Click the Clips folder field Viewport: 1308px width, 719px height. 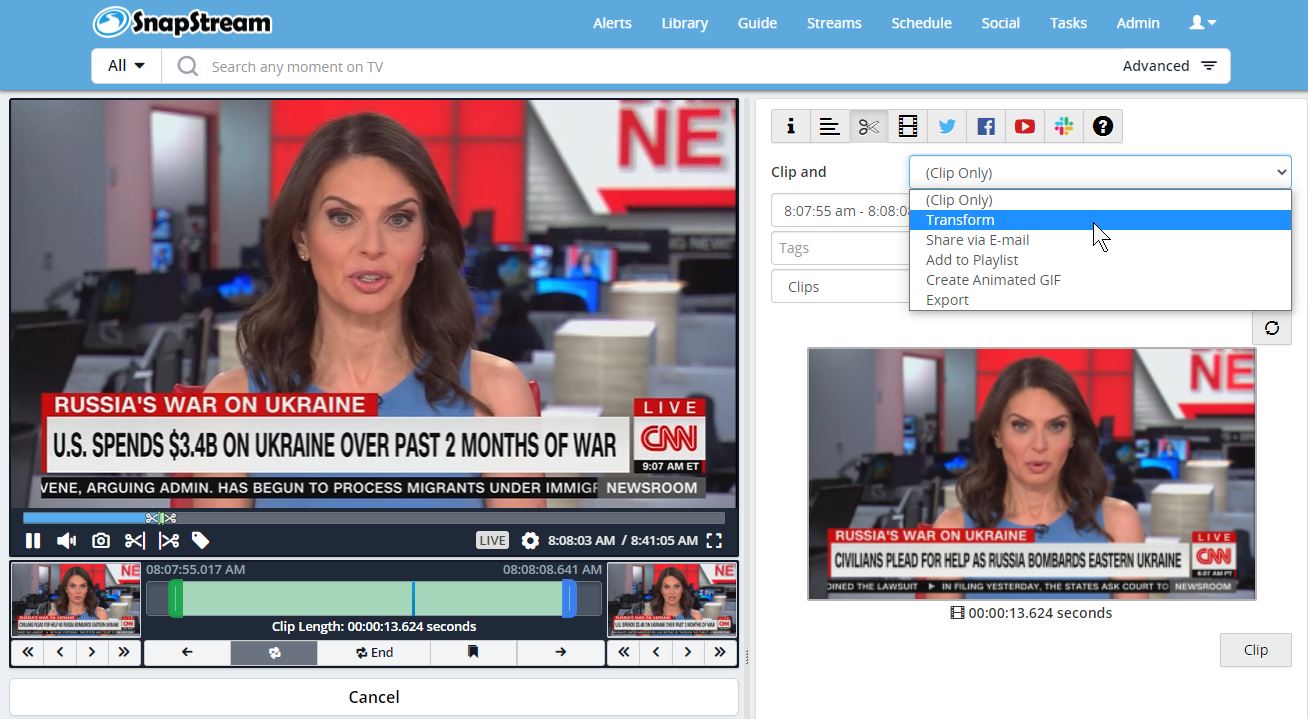[840, 286]
